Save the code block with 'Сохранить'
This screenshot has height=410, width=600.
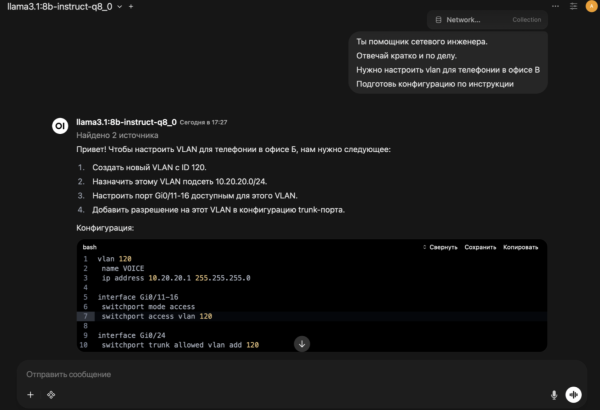[x=480, y=247]
